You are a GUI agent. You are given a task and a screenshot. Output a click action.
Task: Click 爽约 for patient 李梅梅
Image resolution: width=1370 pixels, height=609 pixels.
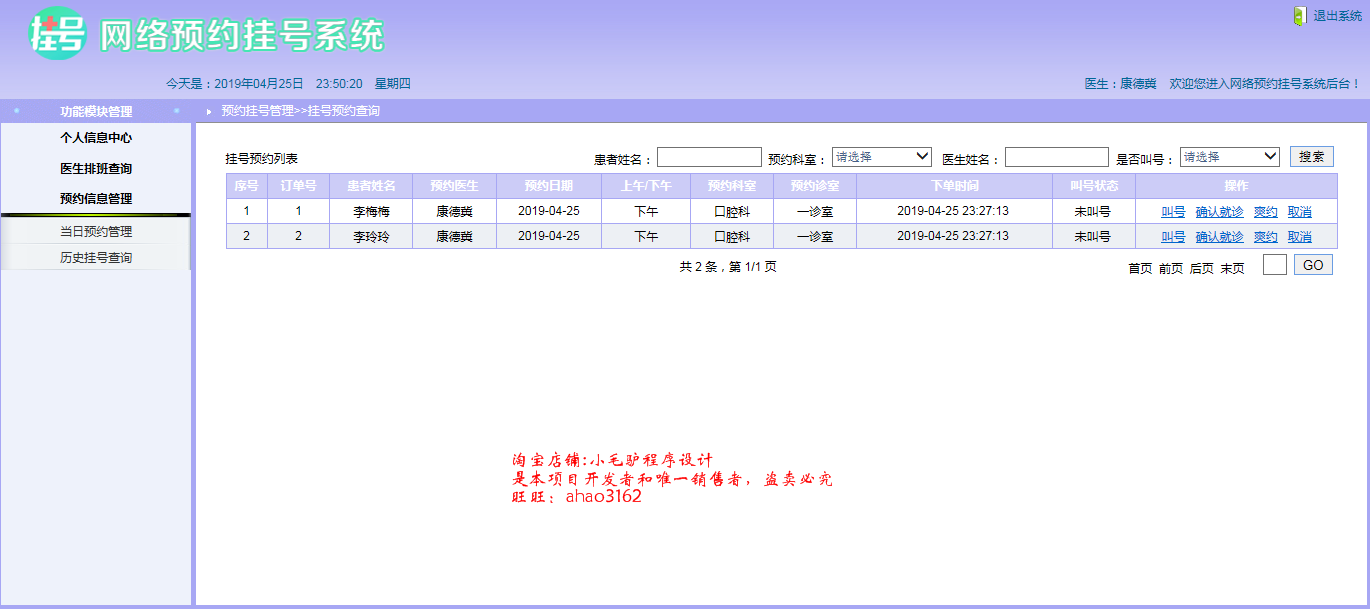1266,211
